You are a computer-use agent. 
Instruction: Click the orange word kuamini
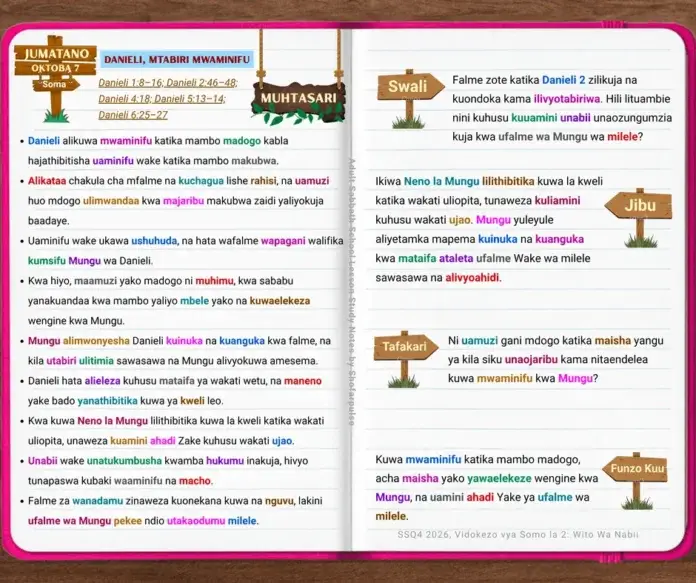(128, 440)
